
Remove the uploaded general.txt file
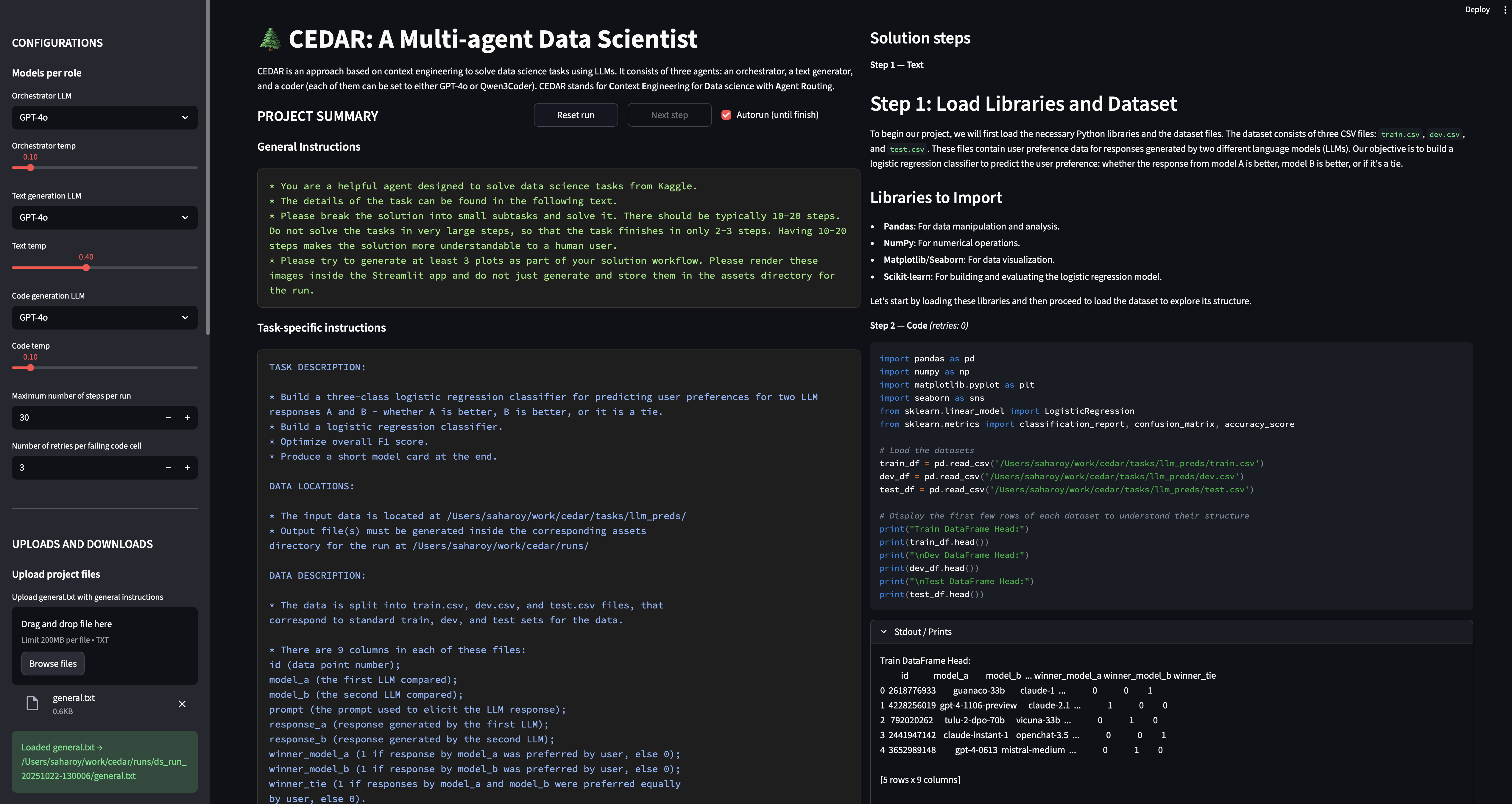pos(182,704)
